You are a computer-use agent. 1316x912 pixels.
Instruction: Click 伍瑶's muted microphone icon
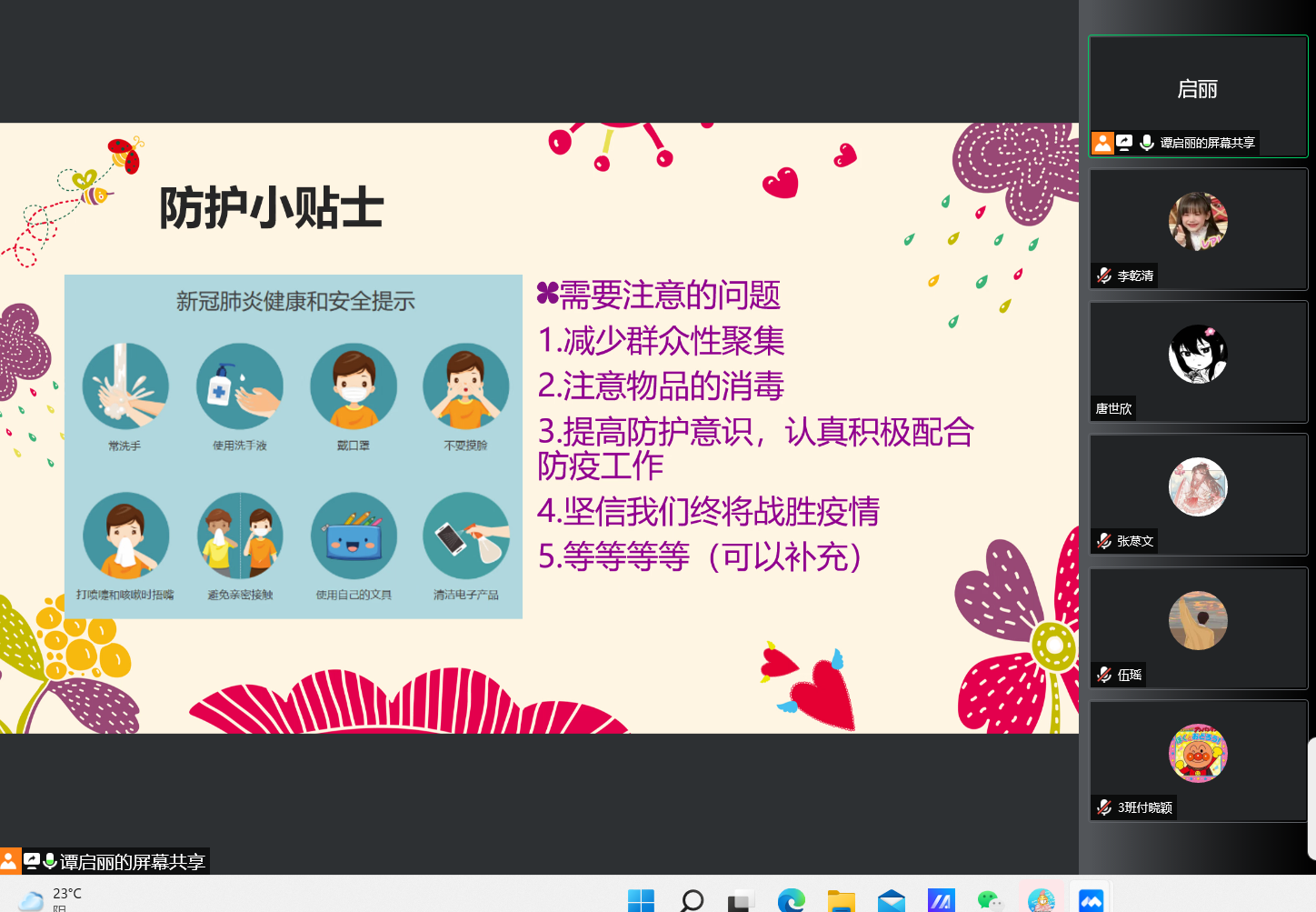(1104, 675)
